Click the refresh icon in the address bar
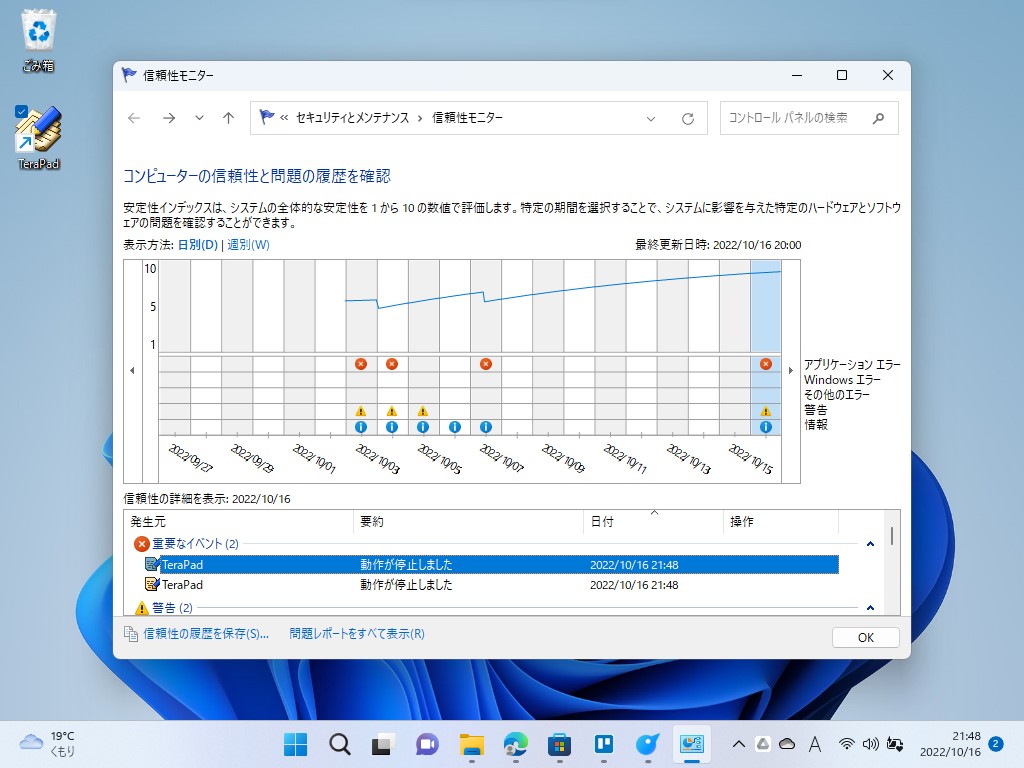This screenshot has width=1024, height=768. click(x=688, y=118)
